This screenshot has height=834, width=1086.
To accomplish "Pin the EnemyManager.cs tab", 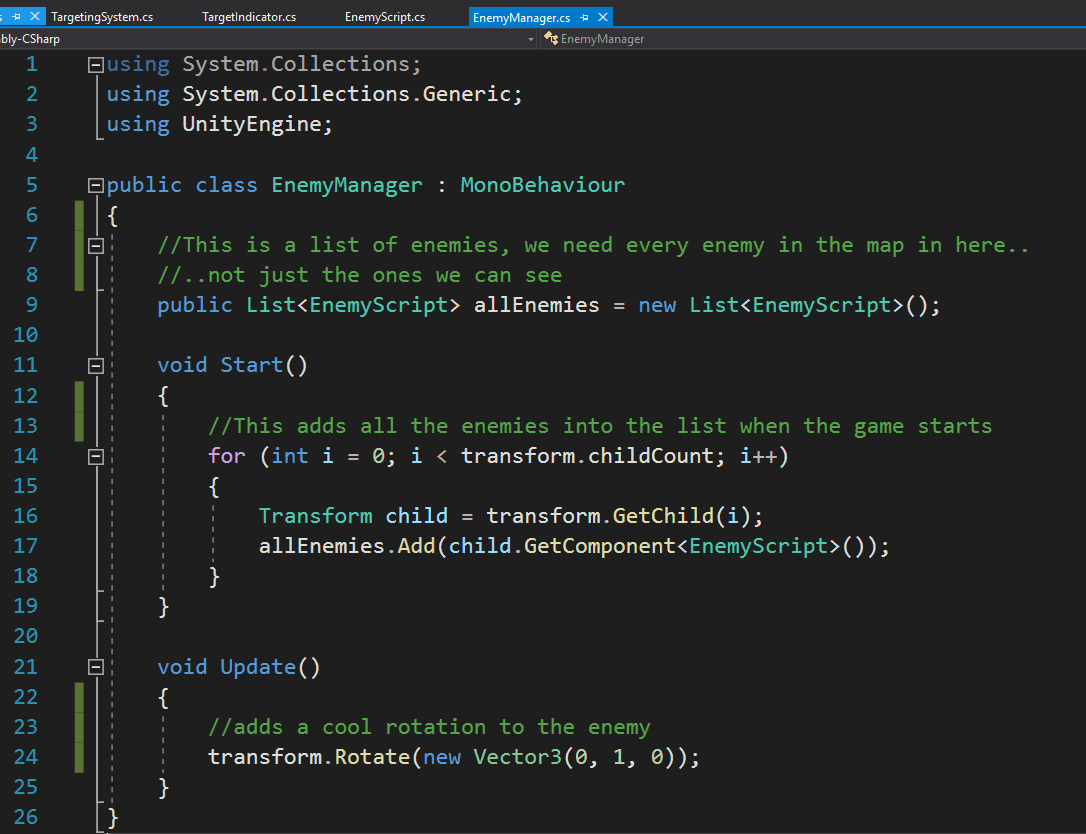I will (x=584, y=18).
